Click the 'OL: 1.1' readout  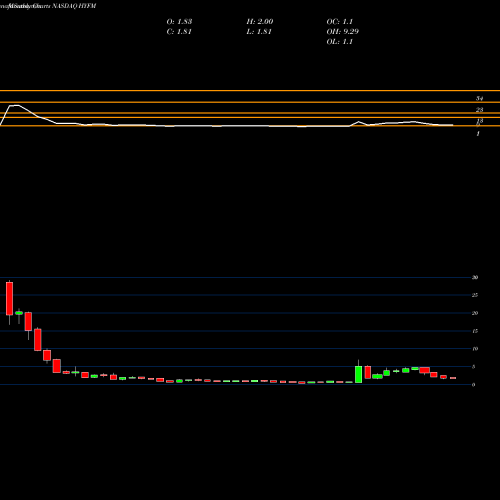click(x=340, y=42)
